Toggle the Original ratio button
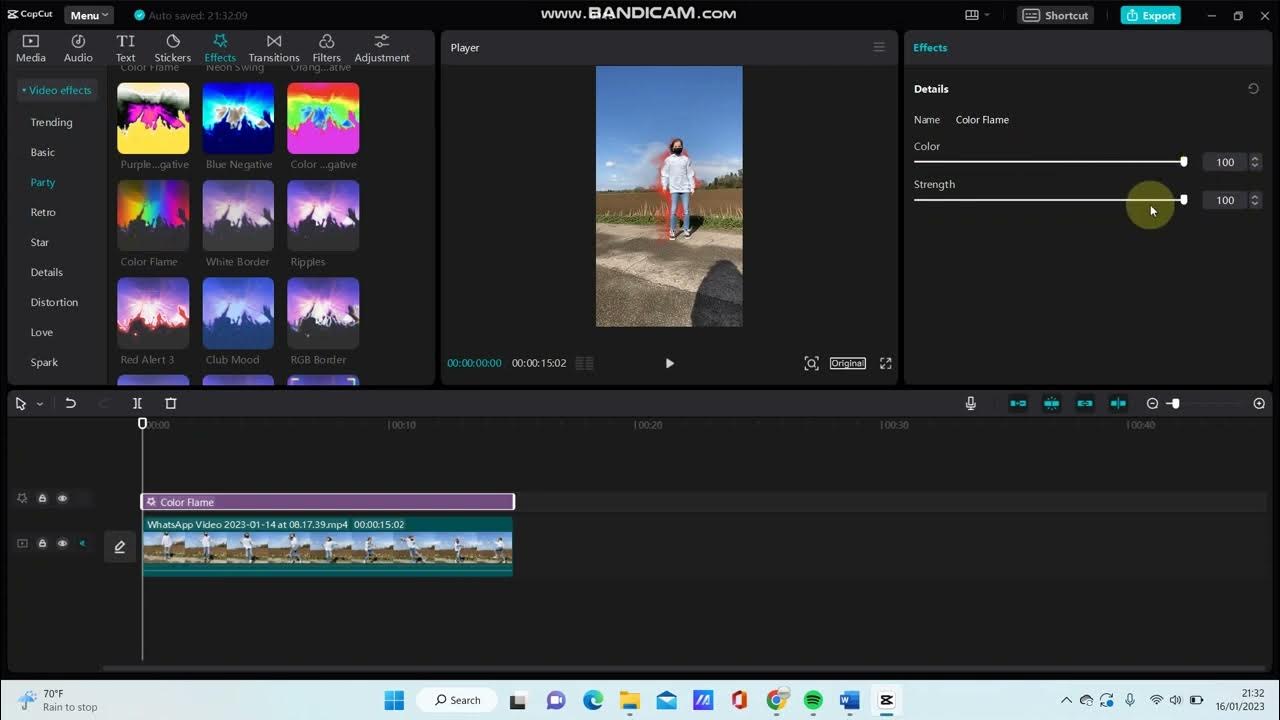The height and width of the screenshot is (720, 1280). tap(847, 363)
